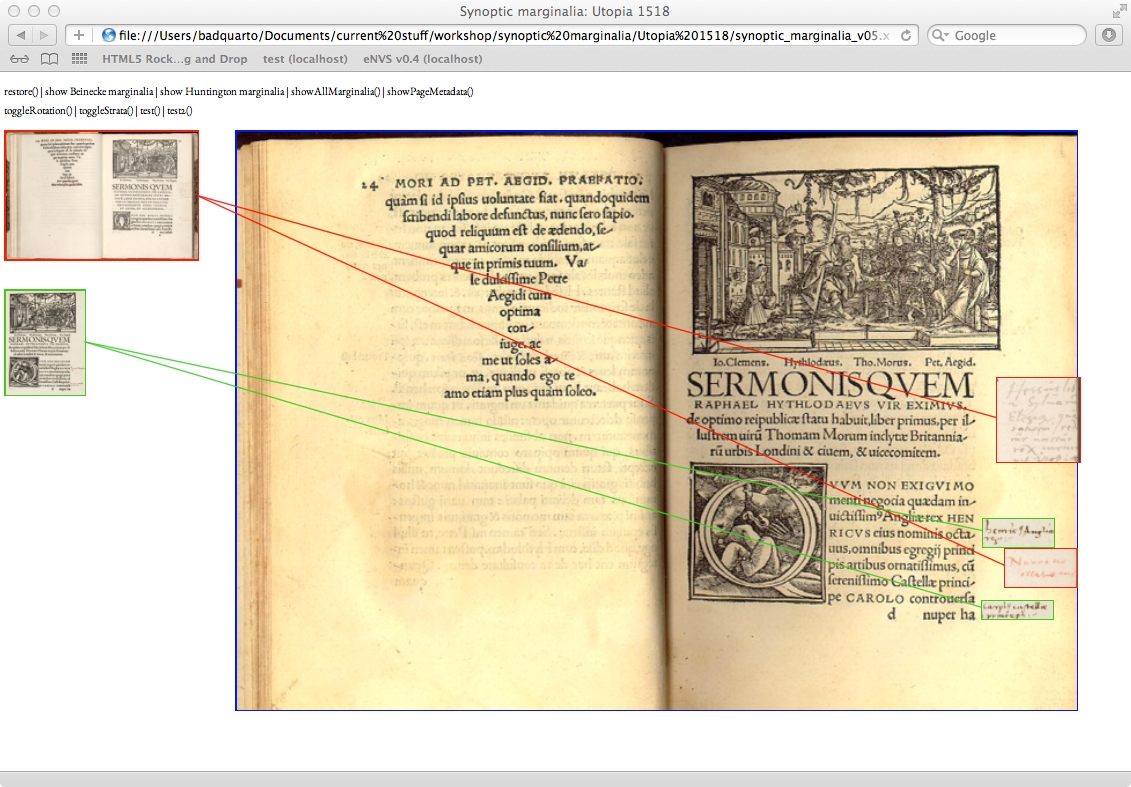Select the red-bordered book thumbnail
Screen dimensions: 1131x787
(102, 196)
